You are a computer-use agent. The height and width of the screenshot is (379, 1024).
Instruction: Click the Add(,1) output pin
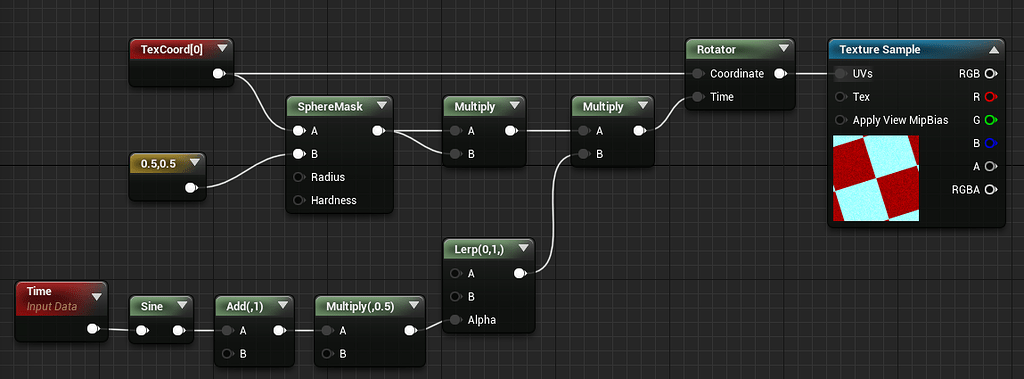click(x=280, y=331)
